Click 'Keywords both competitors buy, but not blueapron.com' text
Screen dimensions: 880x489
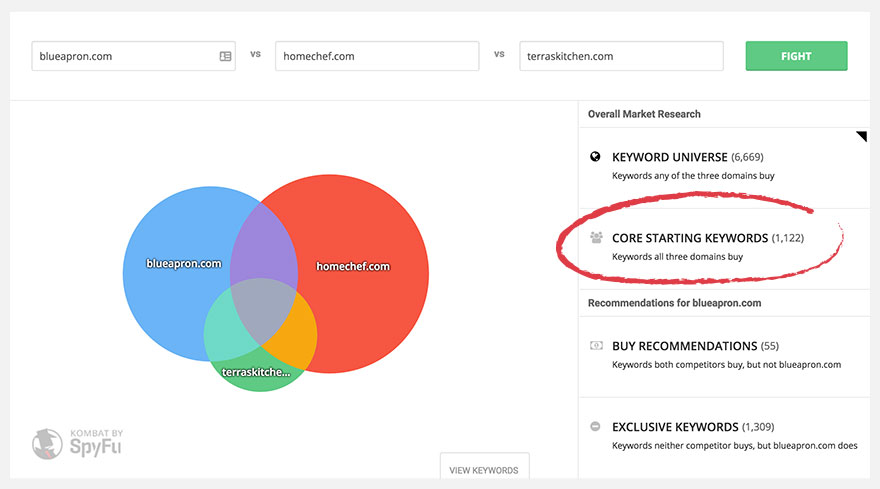(726, 364)
